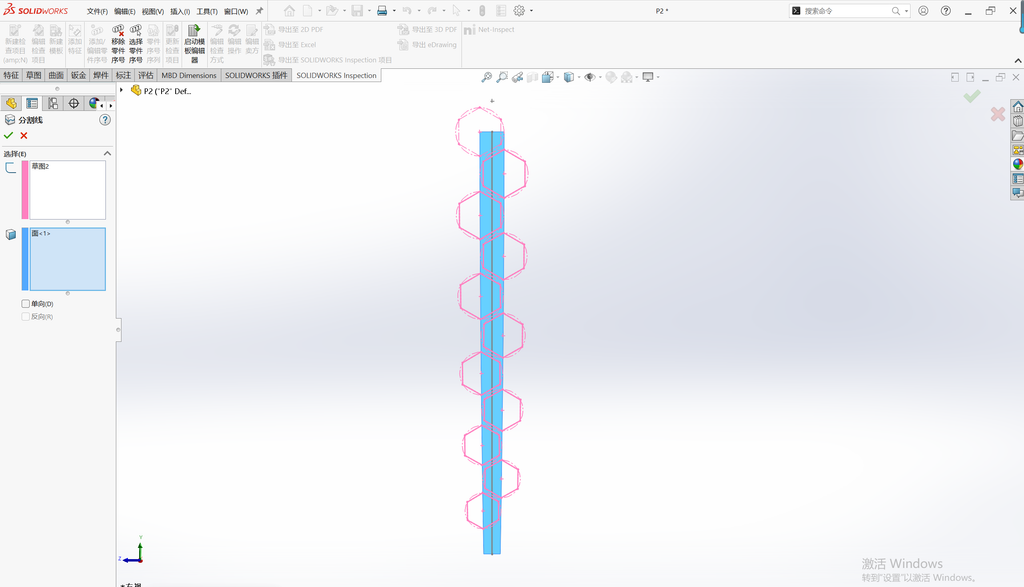This screenshot has height=587, width=1024.
Task: Click the green checkmark to accept split line
Action: pos(8,136)
